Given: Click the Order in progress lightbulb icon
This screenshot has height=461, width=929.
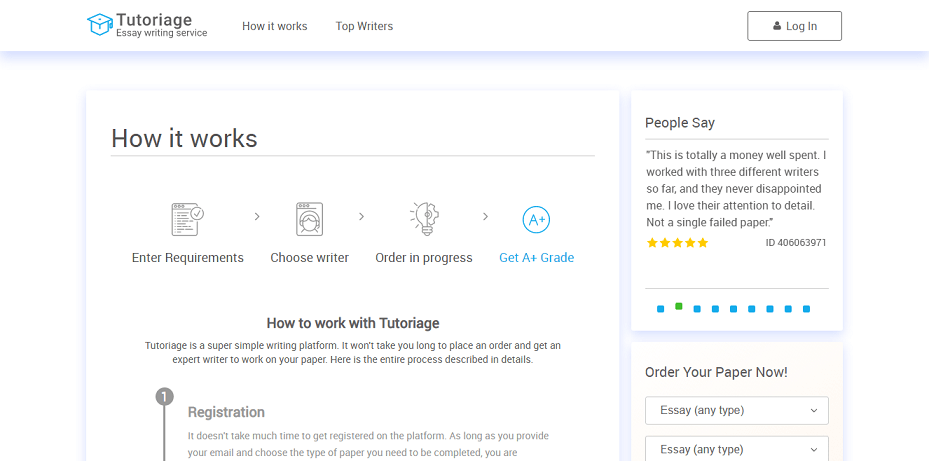Looking at the screenshot, I should point(424,219).
